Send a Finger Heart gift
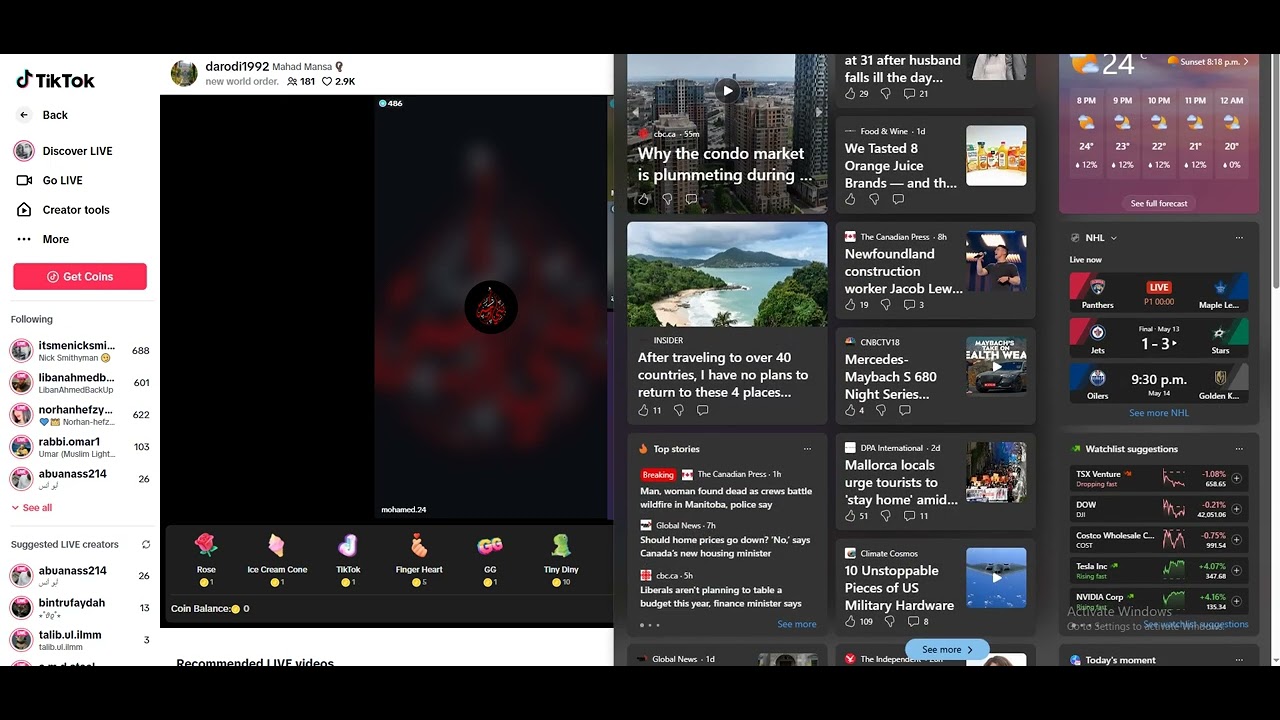 tap(419, 559)
